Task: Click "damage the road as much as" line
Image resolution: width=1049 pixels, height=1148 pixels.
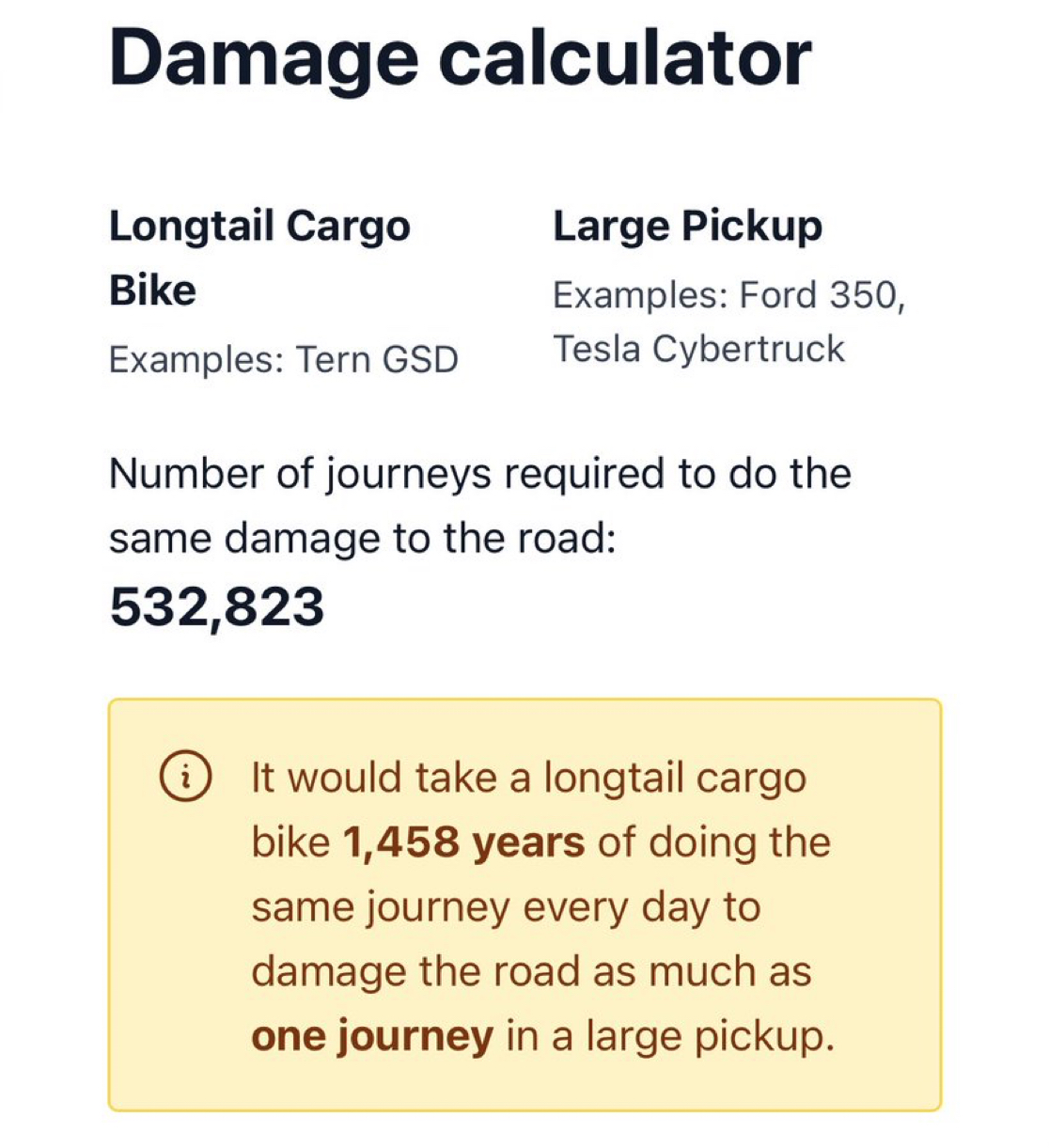Action: point(531,971)
